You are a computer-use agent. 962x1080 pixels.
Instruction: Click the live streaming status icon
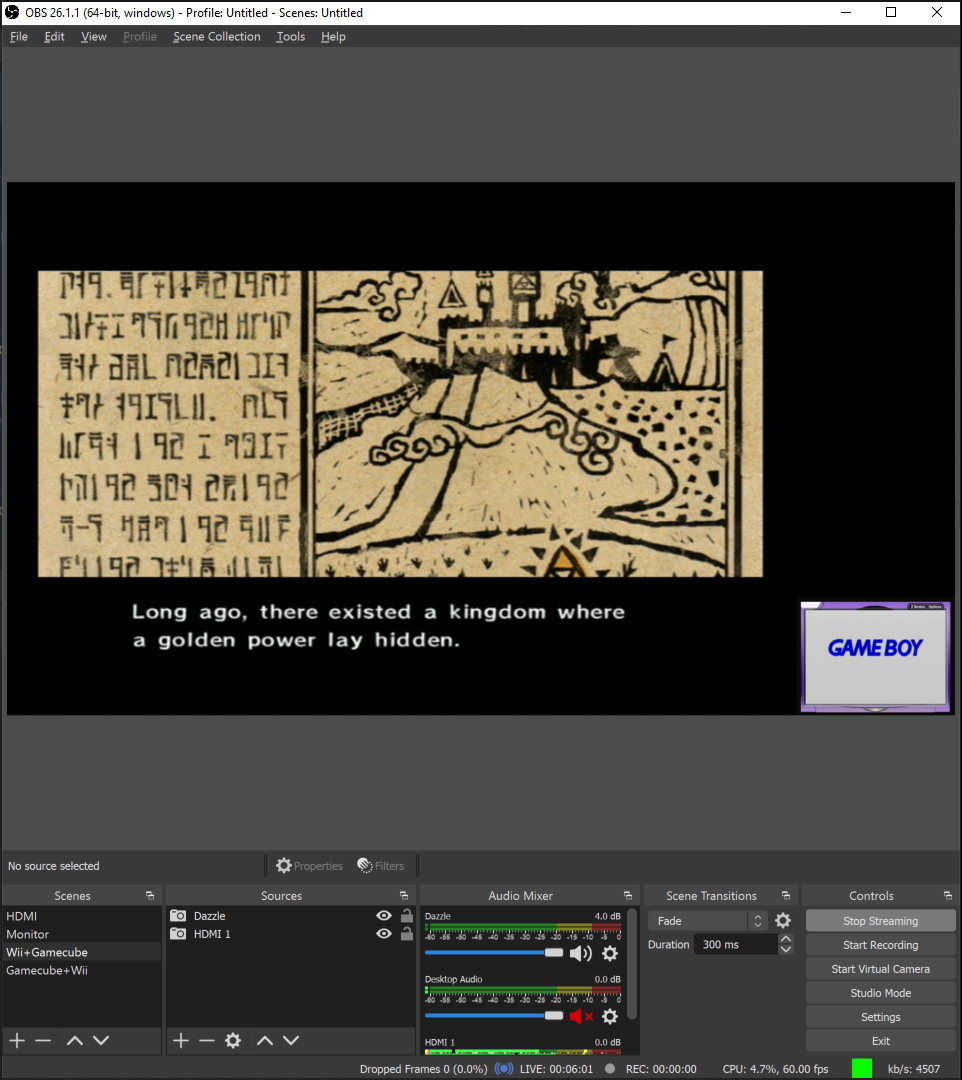tap(503, 1069)
